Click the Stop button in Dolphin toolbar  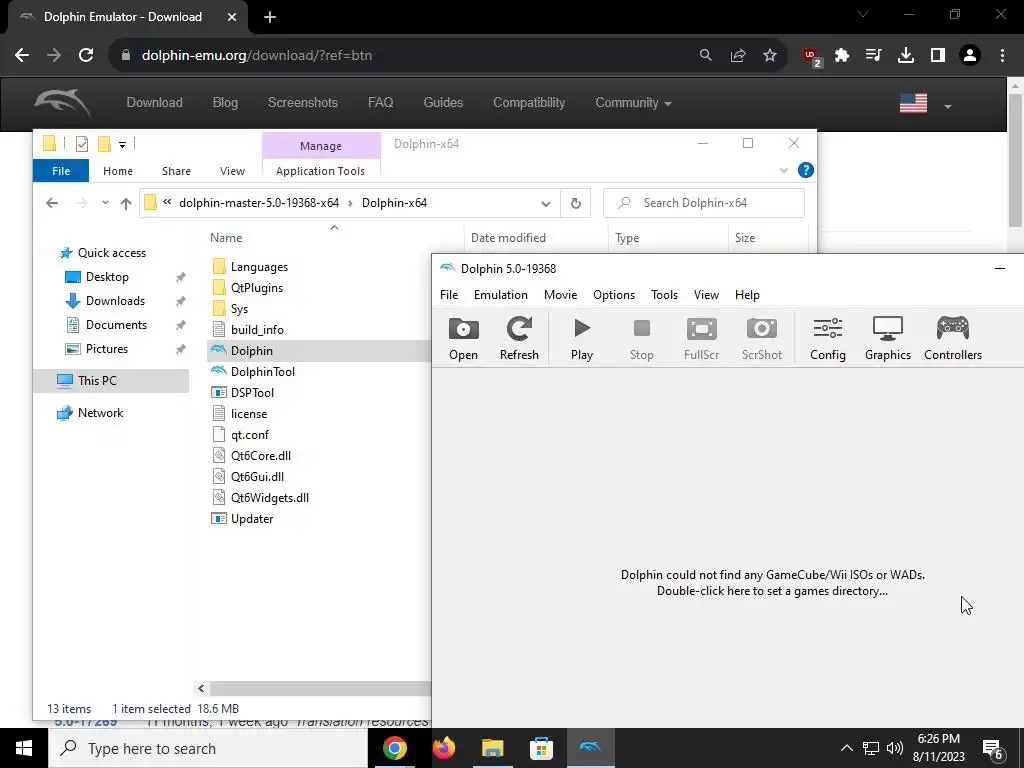[641, 338]
